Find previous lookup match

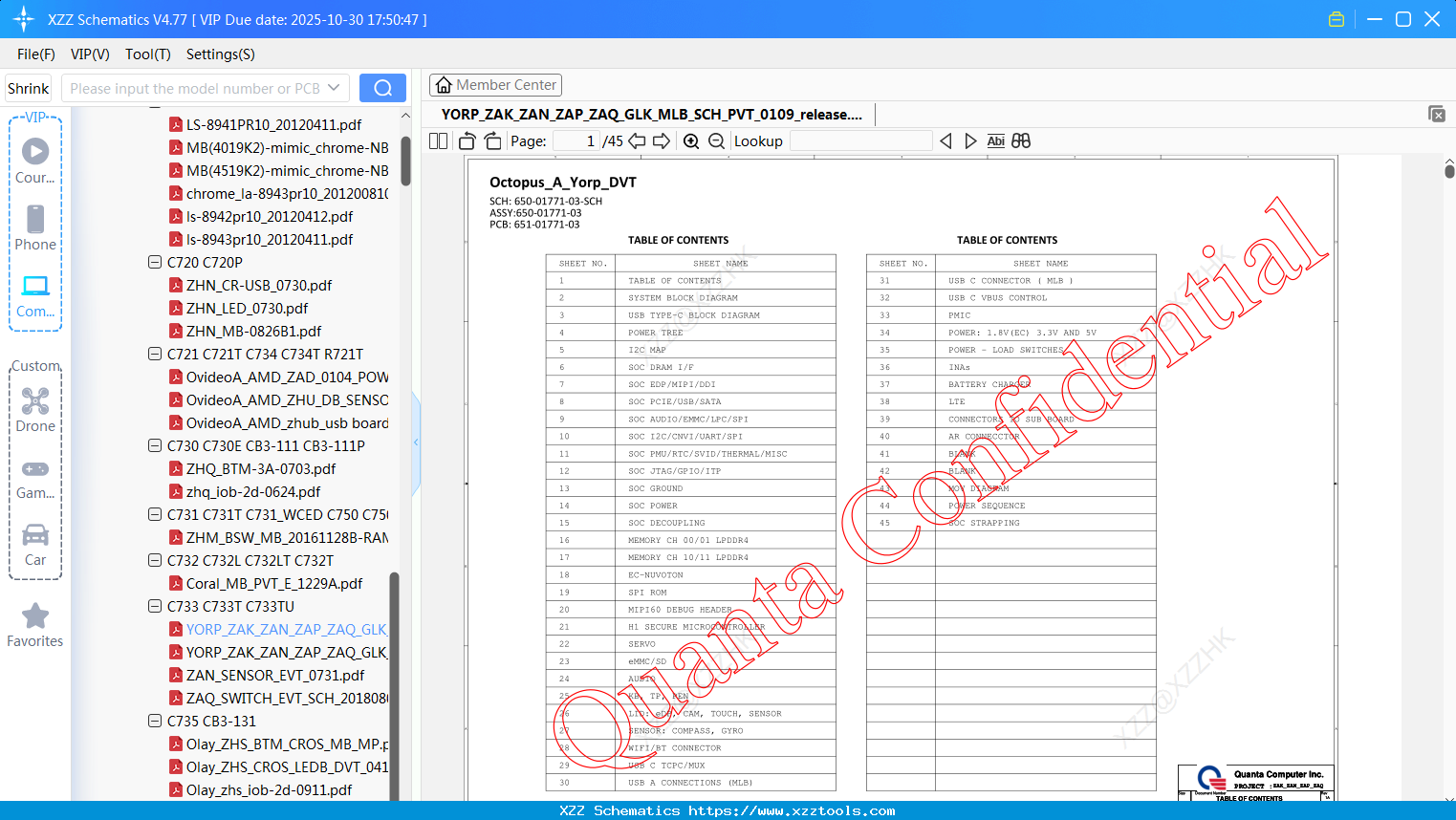[945, 141]
